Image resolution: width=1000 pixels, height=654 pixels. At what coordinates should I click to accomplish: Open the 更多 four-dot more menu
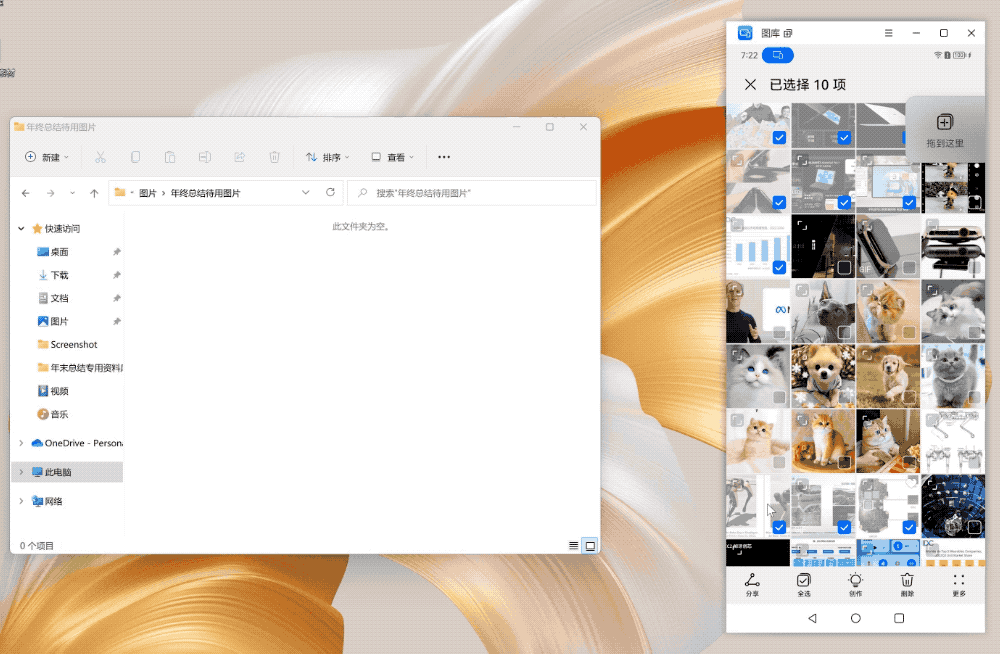pyautogui.click(x=959, y=584)
